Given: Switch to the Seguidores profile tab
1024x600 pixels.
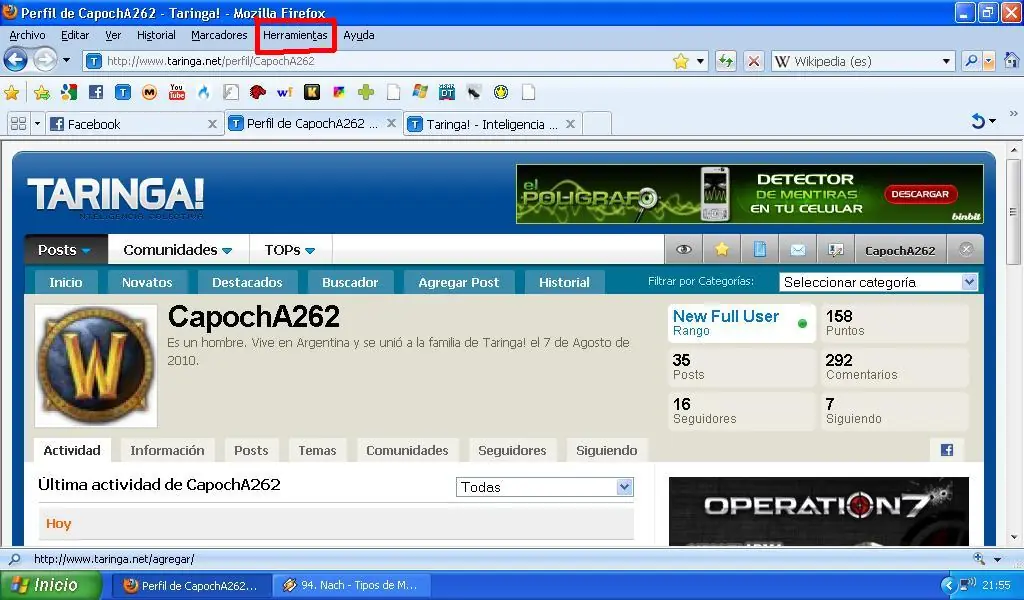Looking at the screenshot, I should (x=512, y=450).
